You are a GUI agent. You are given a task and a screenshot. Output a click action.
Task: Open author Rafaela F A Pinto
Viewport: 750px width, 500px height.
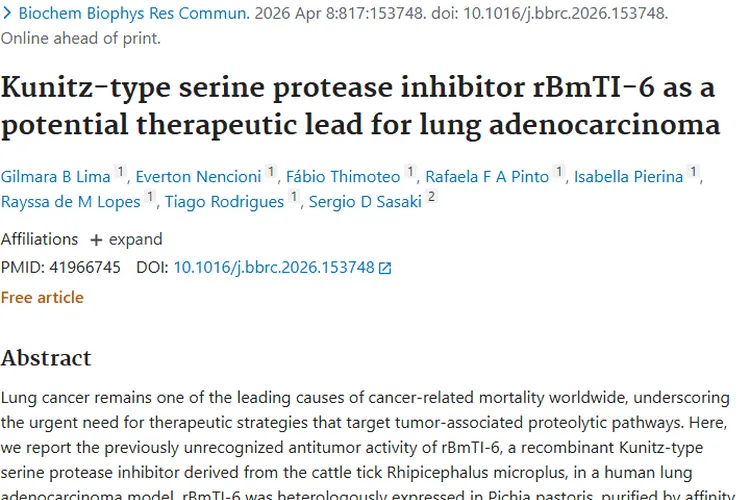pyautogui.click(x=487, y=177)
